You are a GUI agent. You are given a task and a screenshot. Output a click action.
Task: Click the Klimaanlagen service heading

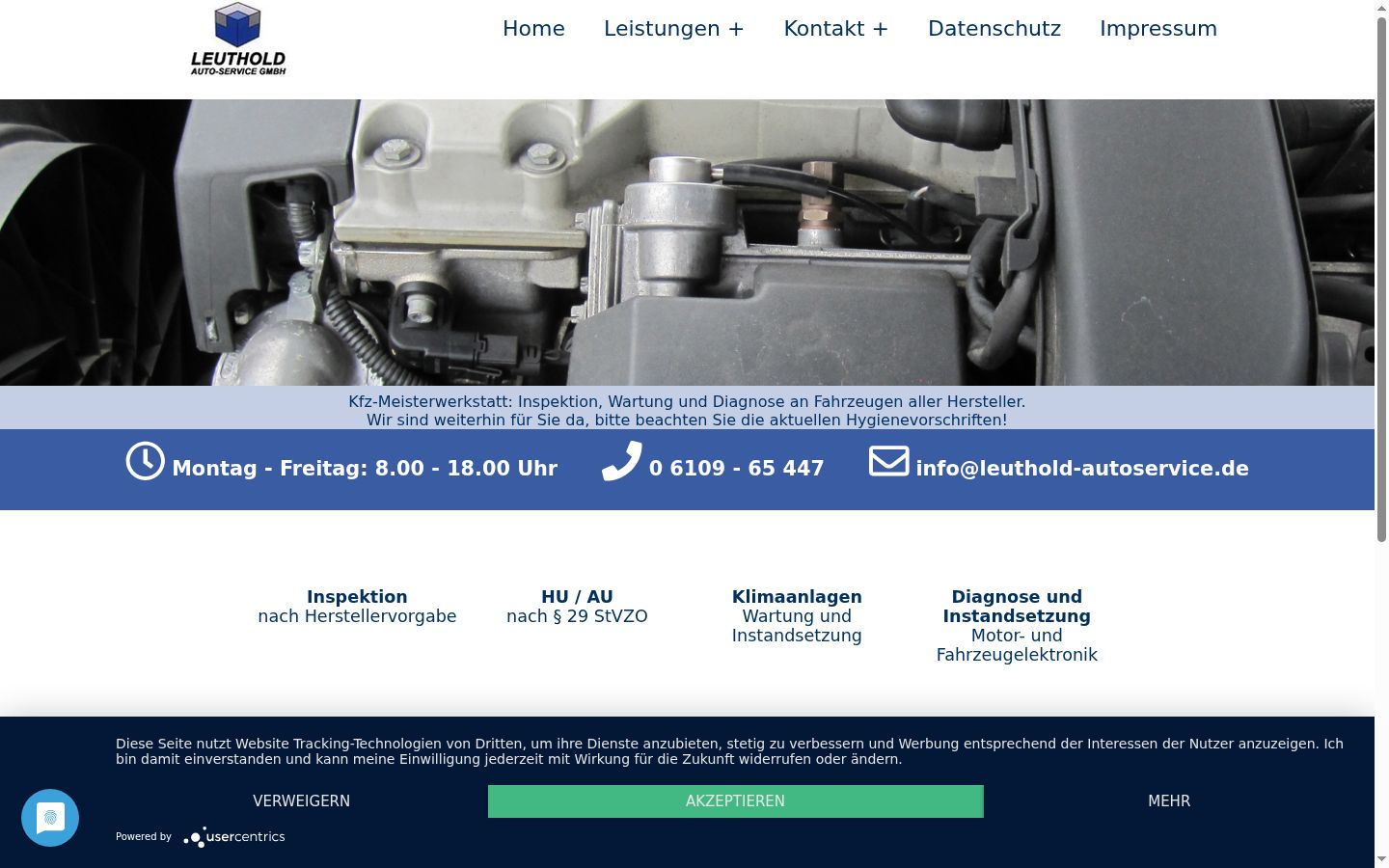pos(797,597)
